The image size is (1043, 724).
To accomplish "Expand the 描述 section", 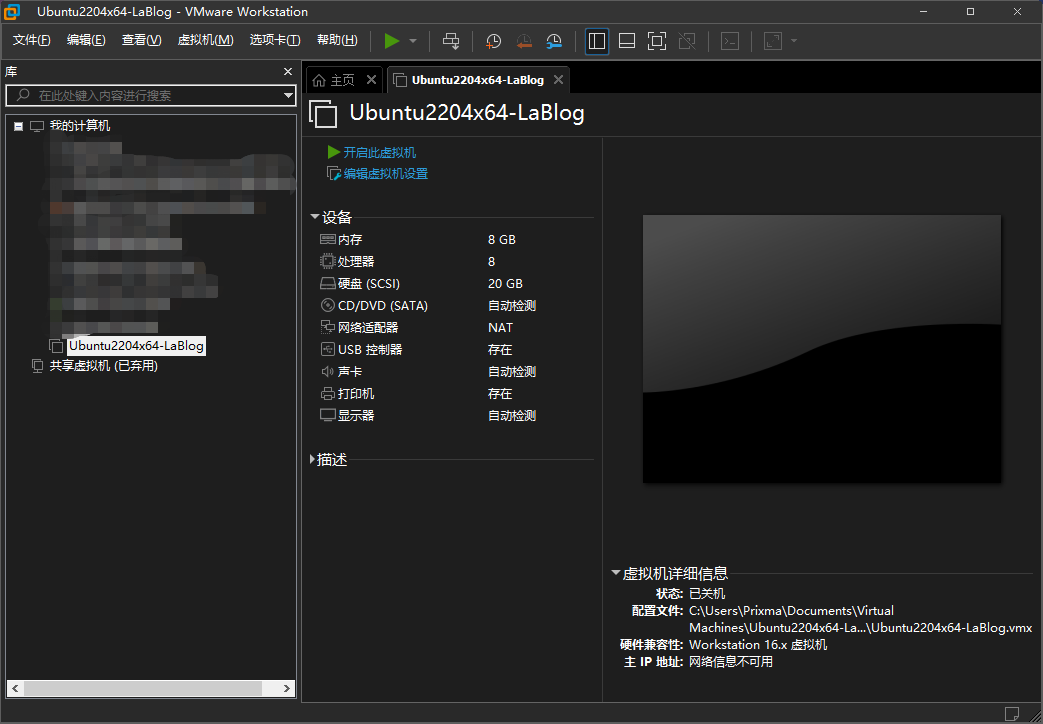I will (313, 459).
